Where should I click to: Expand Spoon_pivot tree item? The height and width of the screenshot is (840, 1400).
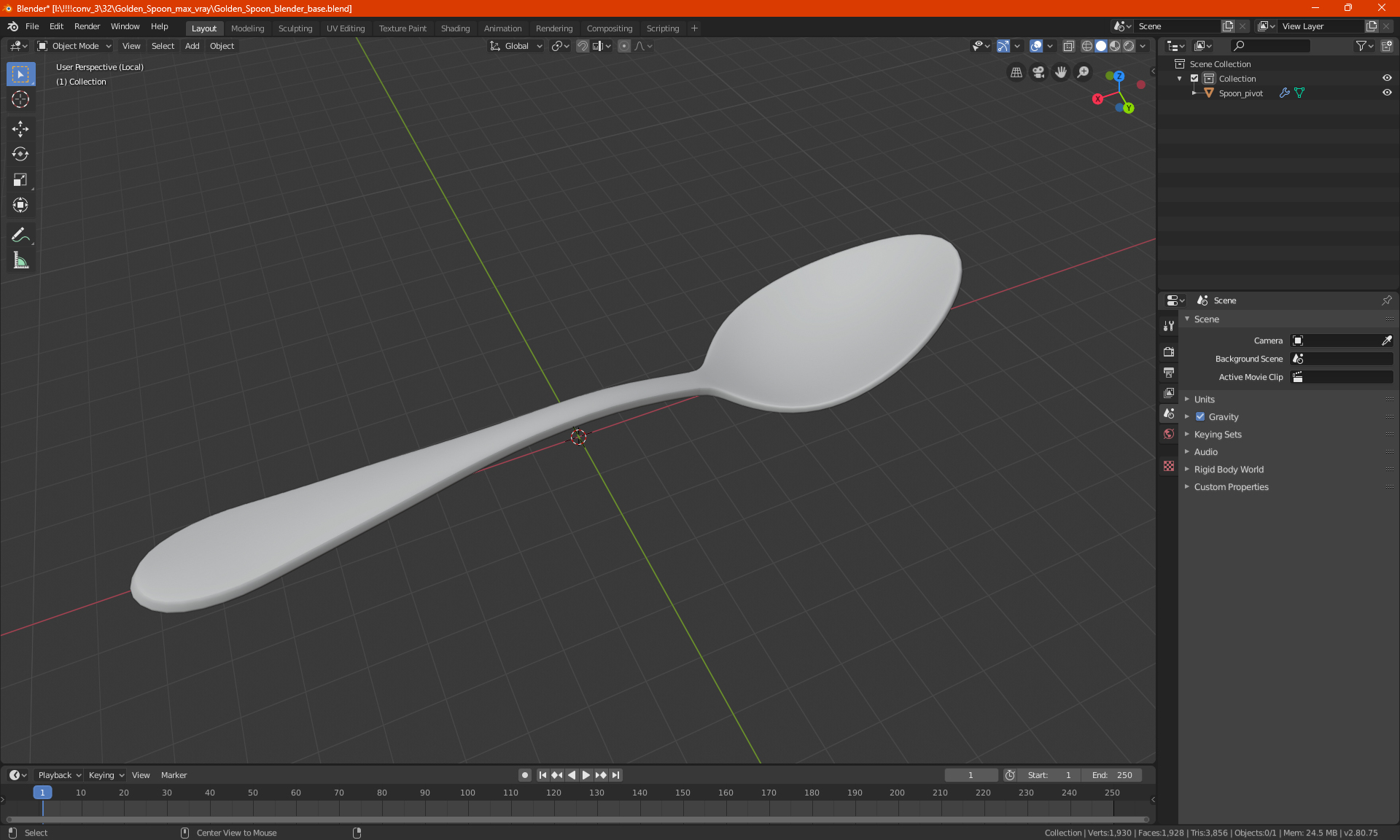coord(1194,93)
